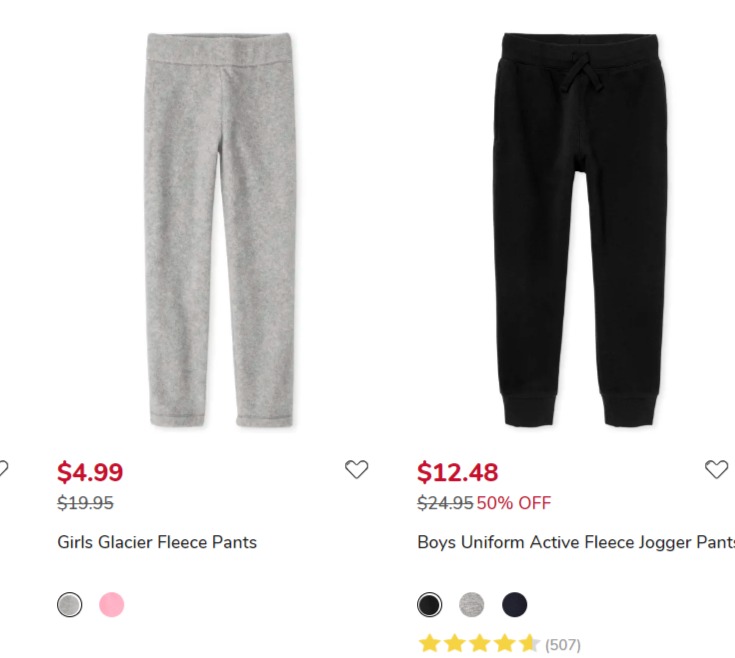Click the $12.48 sale price
Viewport: 735px width, 658px height.
pyautogui.click(x=458, y=472)
